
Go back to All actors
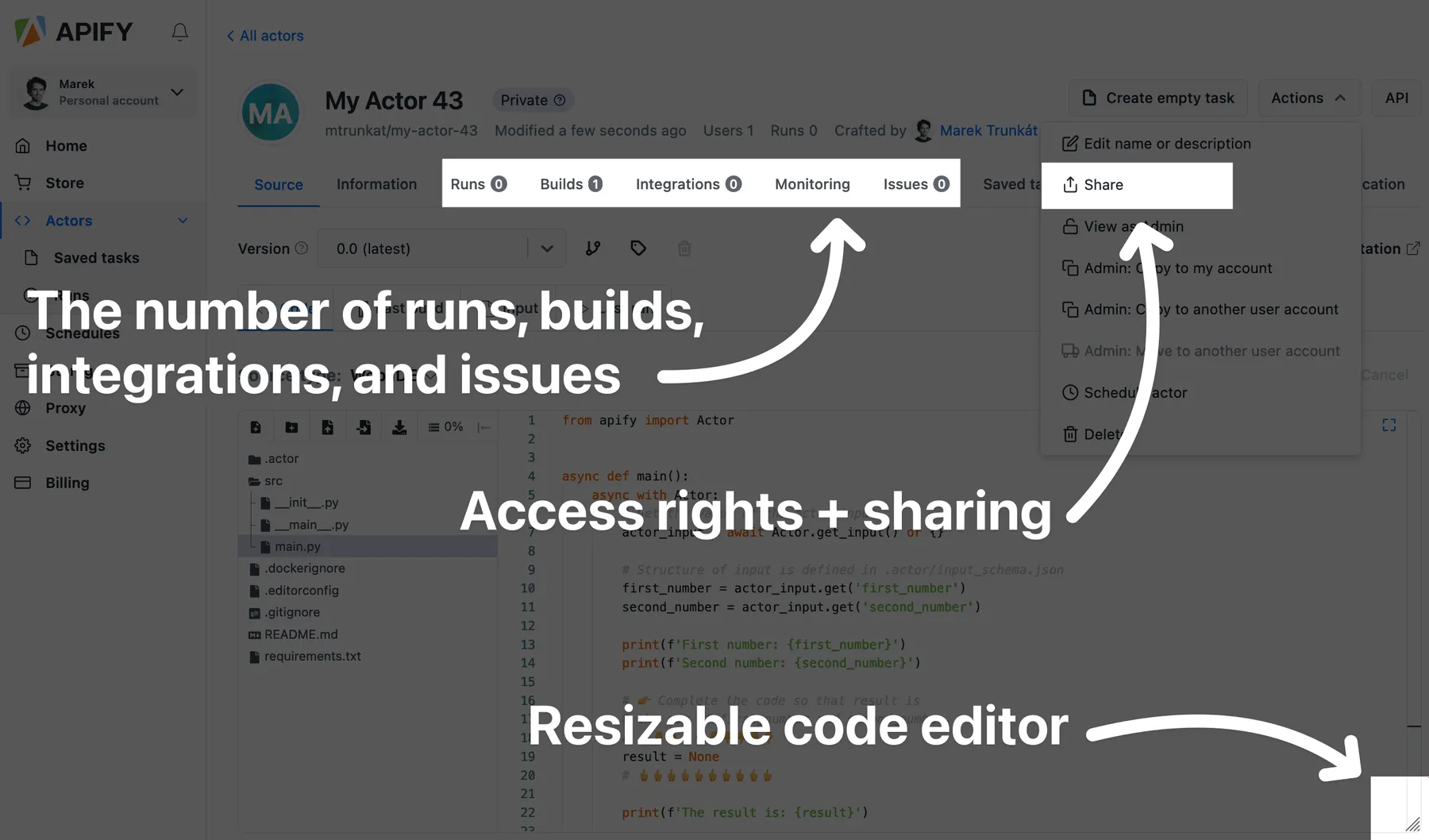tap(265, 36)
